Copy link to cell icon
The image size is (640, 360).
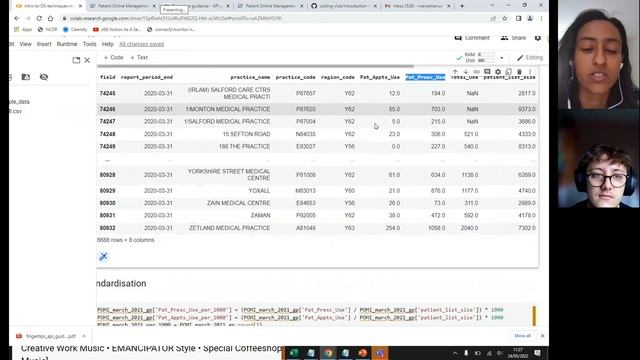476,72
